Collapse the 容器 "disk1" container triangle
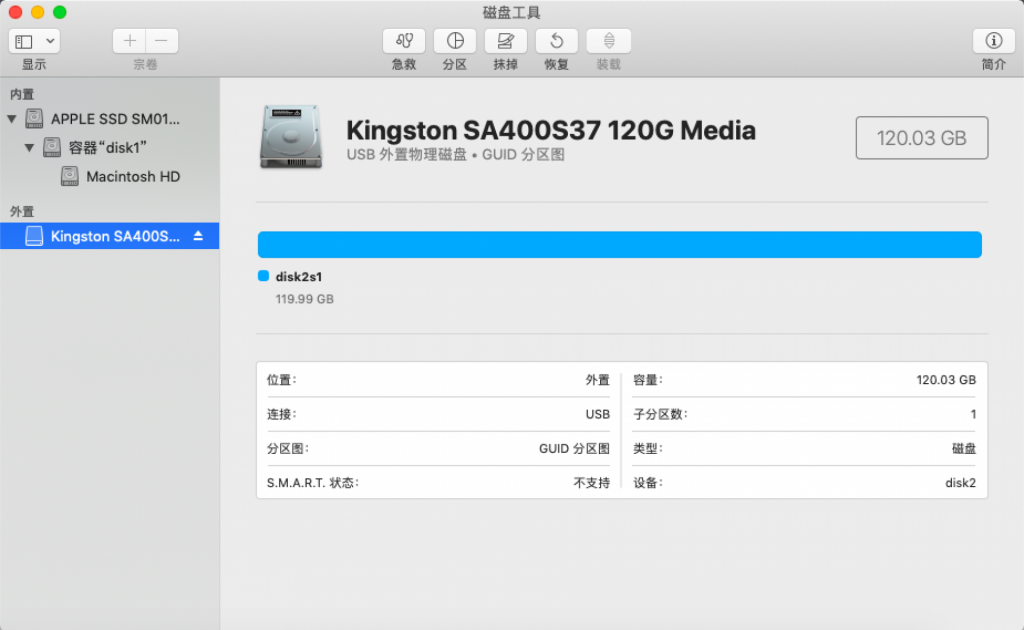This screenshot has height=630, width=1024. (30, 148)
